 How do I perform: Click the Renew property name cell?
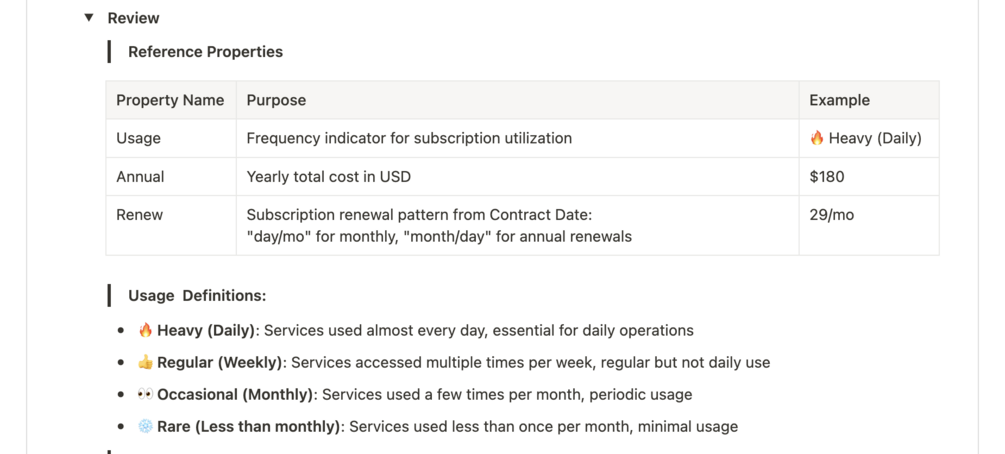139,214
